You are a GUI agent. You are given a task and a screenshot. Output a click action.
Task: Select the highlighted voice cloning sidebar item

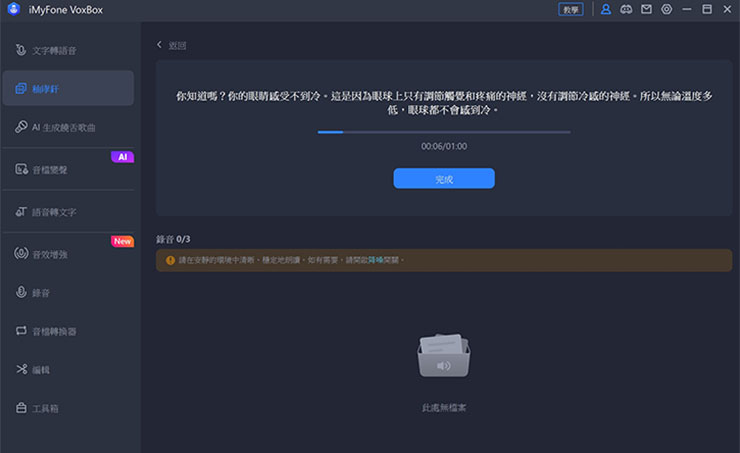coord(68,88)
